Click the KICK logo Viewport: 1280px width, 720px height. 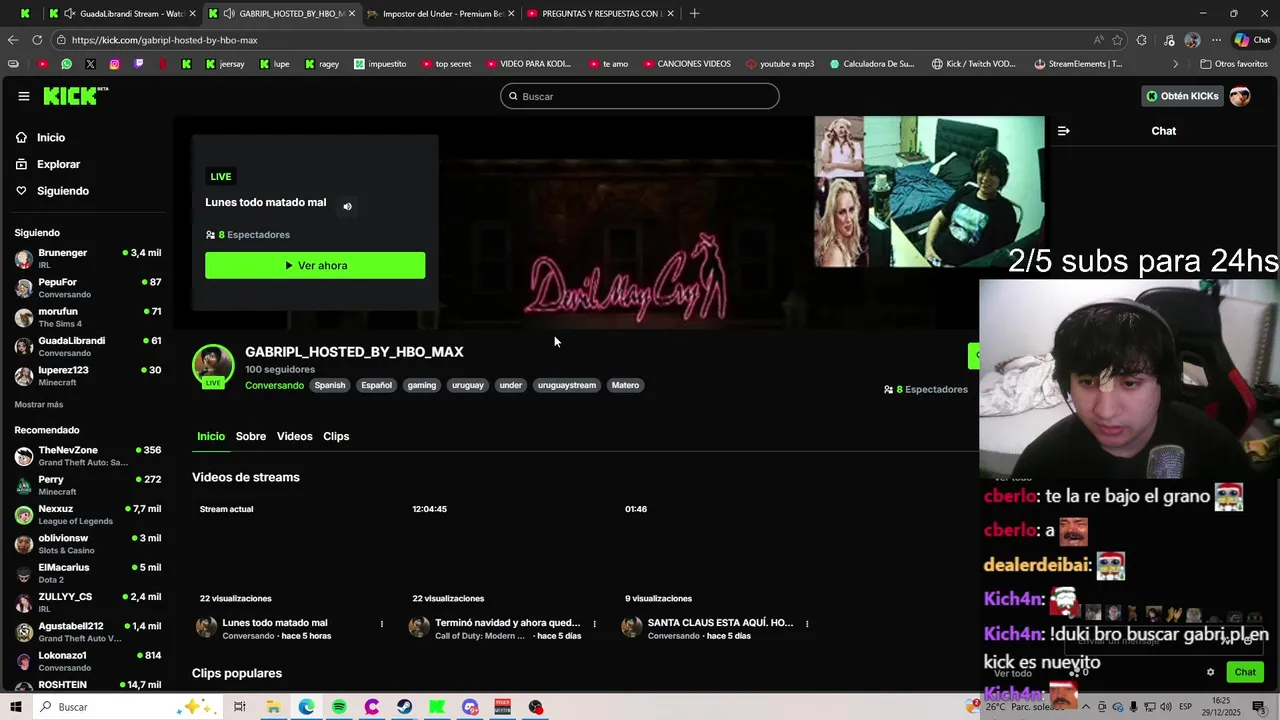(x=75, y=96)
